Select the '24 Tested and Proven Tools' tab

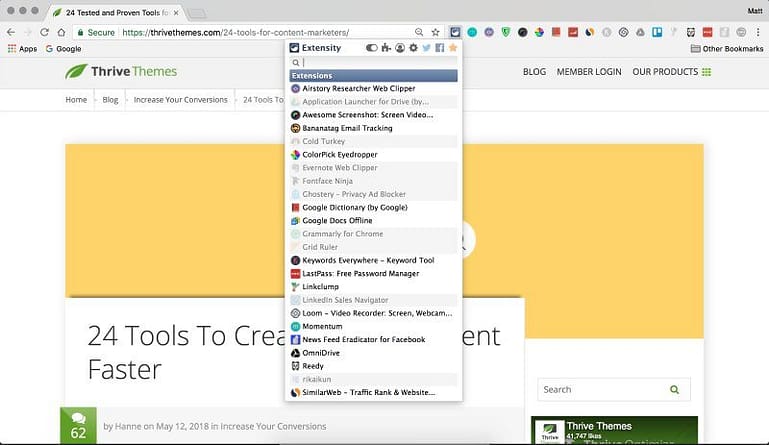(116, 13)
